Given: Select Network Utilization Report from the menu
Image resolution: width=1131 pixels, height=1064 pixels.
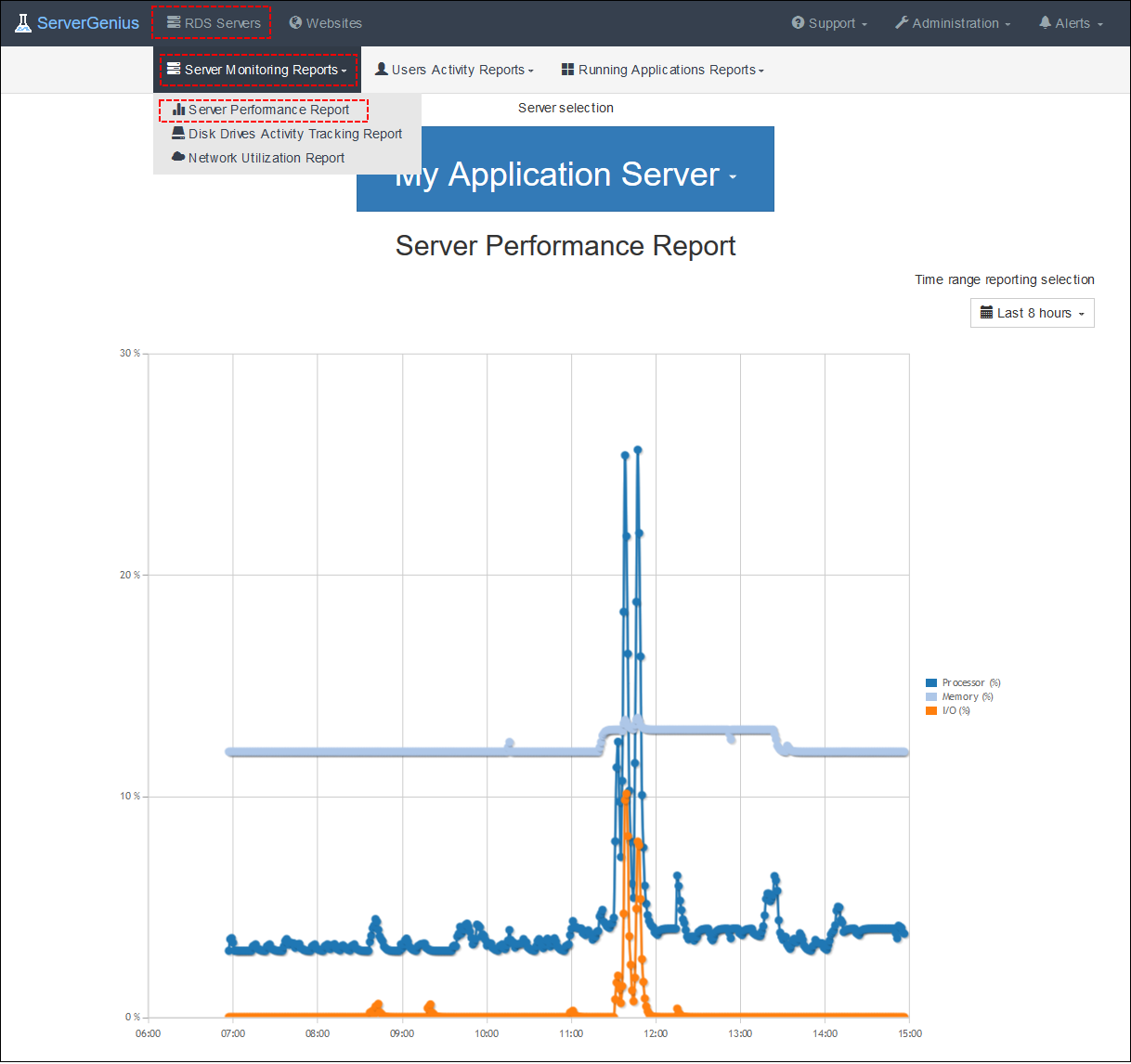Looking at the screenshot, I should click(x=266, y=157).
